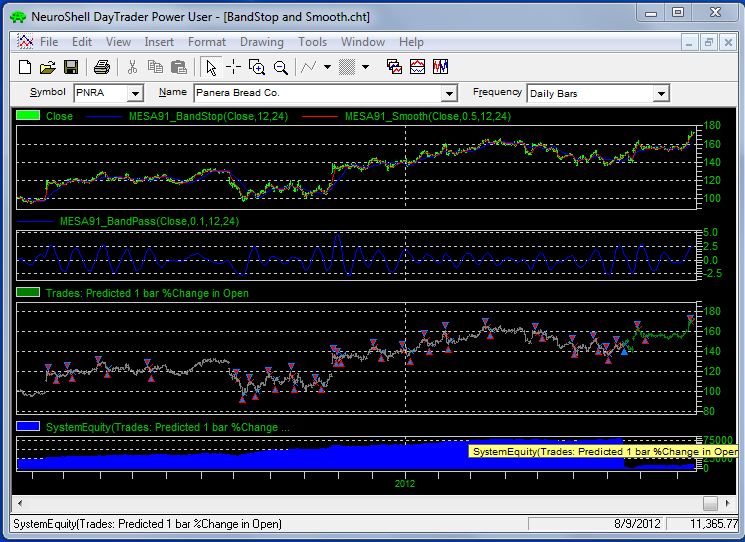Click the Trades Predicted 1 bar %Change label
The width and height of the screenshot is (745, 542).
148,293
